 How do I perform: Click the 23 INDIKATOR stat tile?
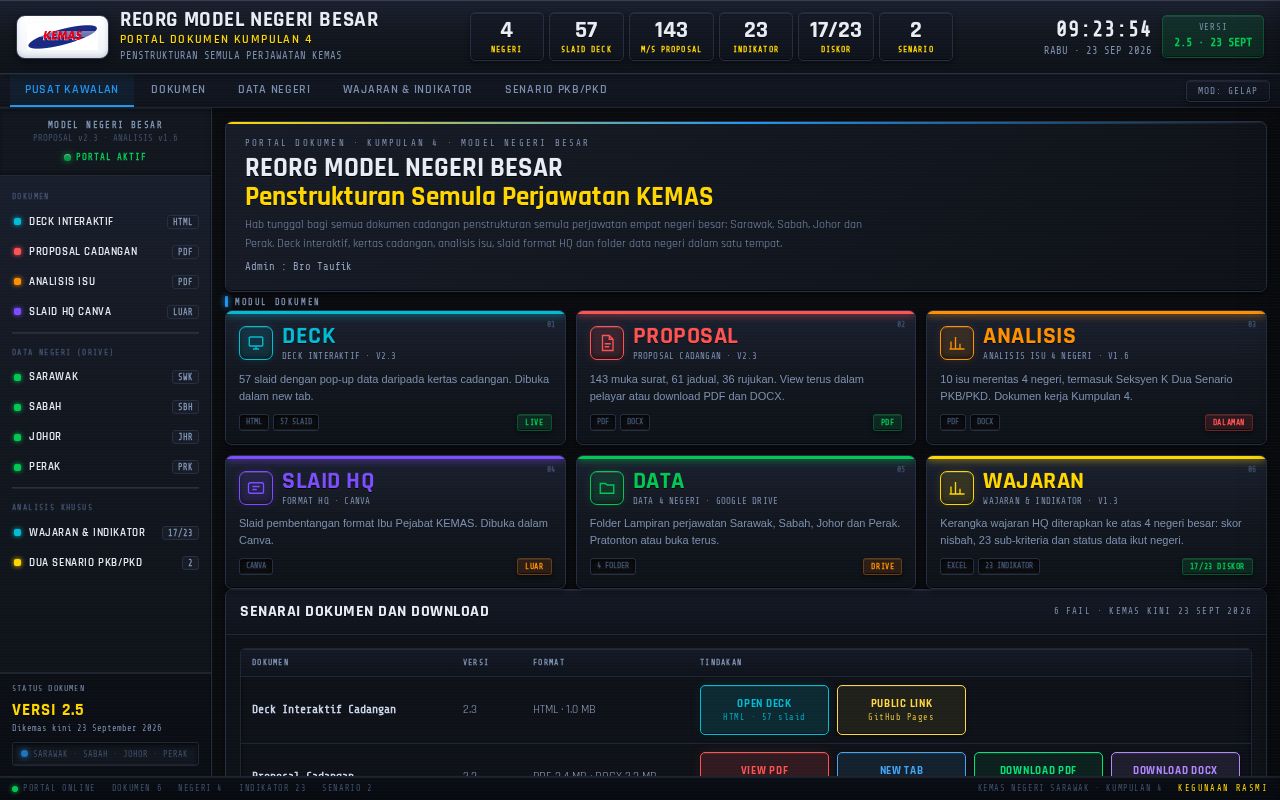click(756, 37)
